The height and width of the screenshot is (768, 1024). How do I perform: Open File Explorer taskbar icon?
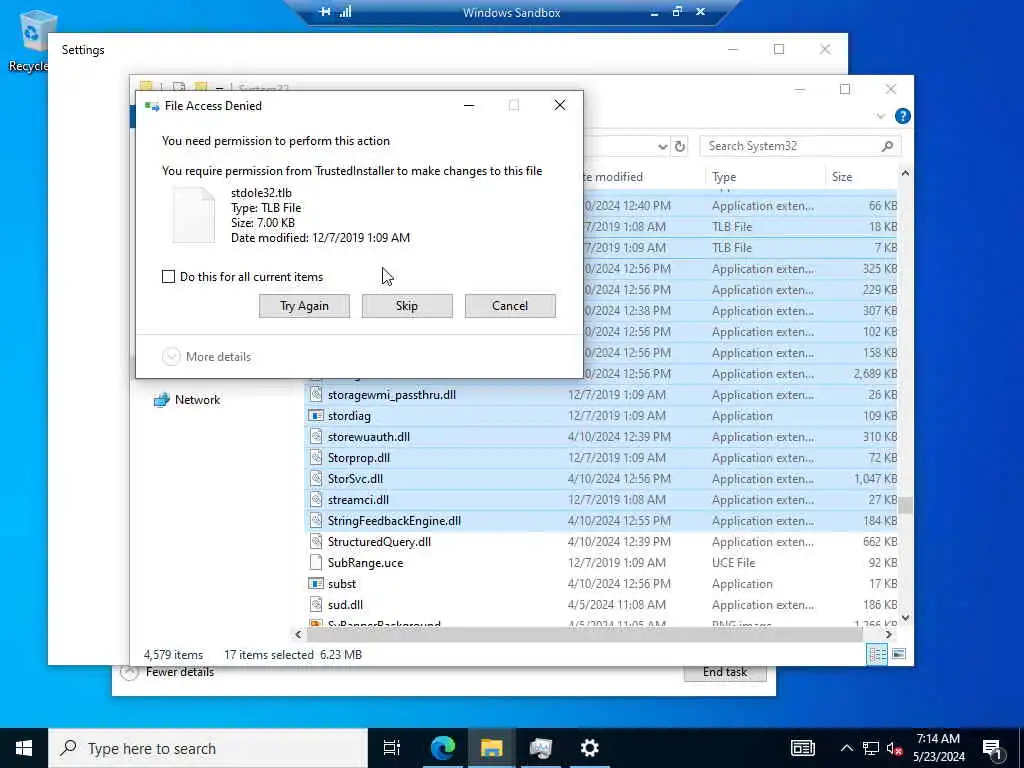tap(491, 748)
